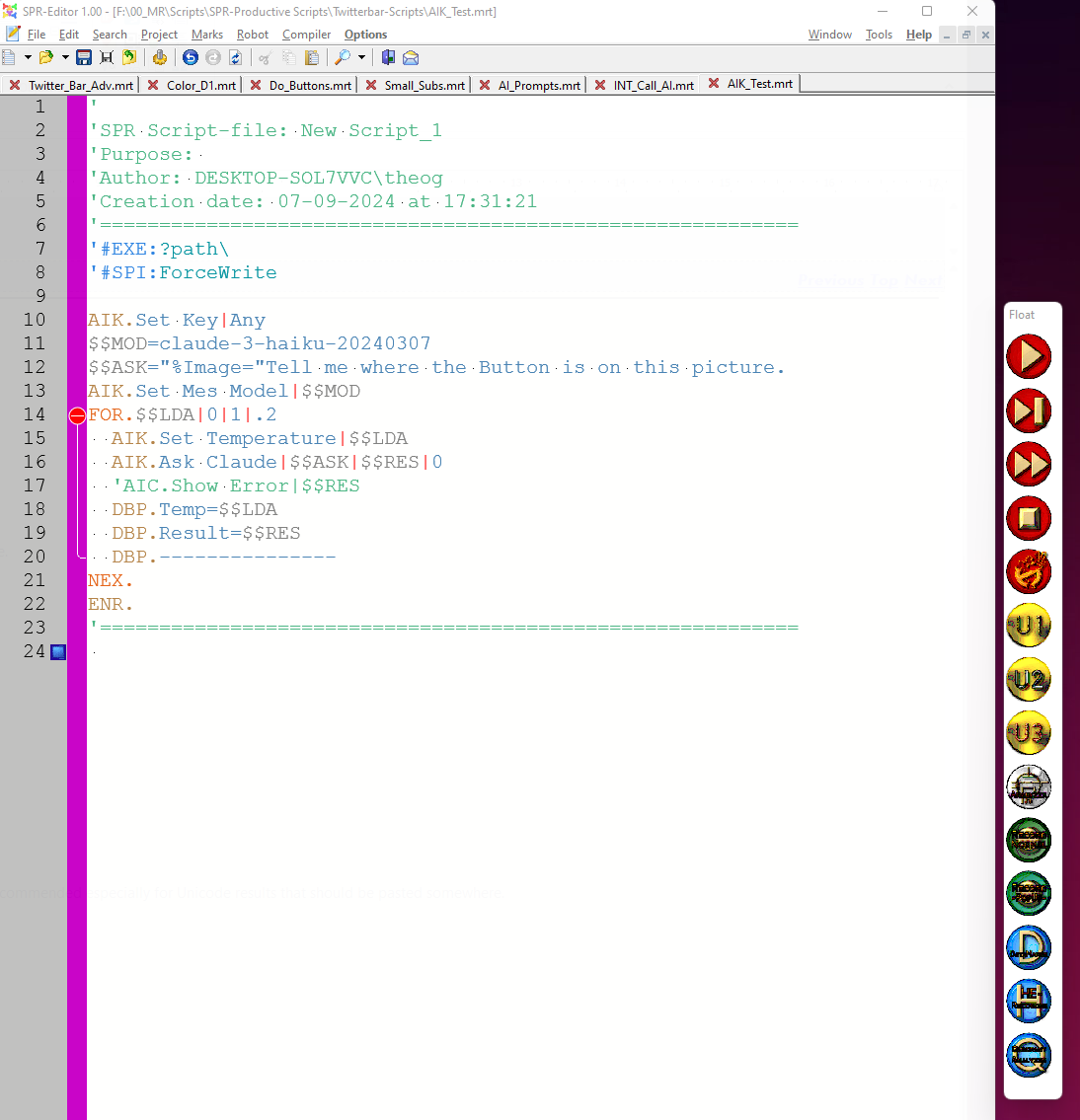
Task: Expand the dropdown arrow beside the new file icon
Action: [28, 58]
